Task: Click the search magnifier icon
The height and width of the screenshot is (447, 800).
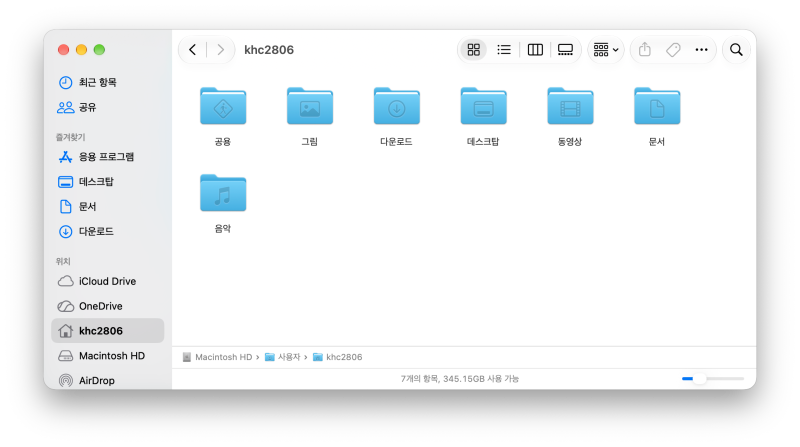Action: tap(736, 49)
